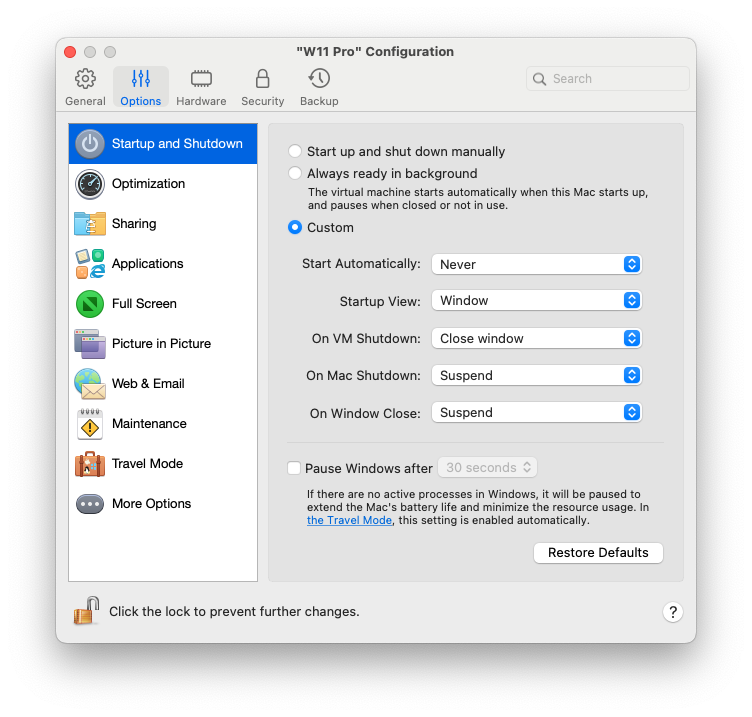
Task: Open the 30 seconds pause delay stepper
Action: [487, 468]
